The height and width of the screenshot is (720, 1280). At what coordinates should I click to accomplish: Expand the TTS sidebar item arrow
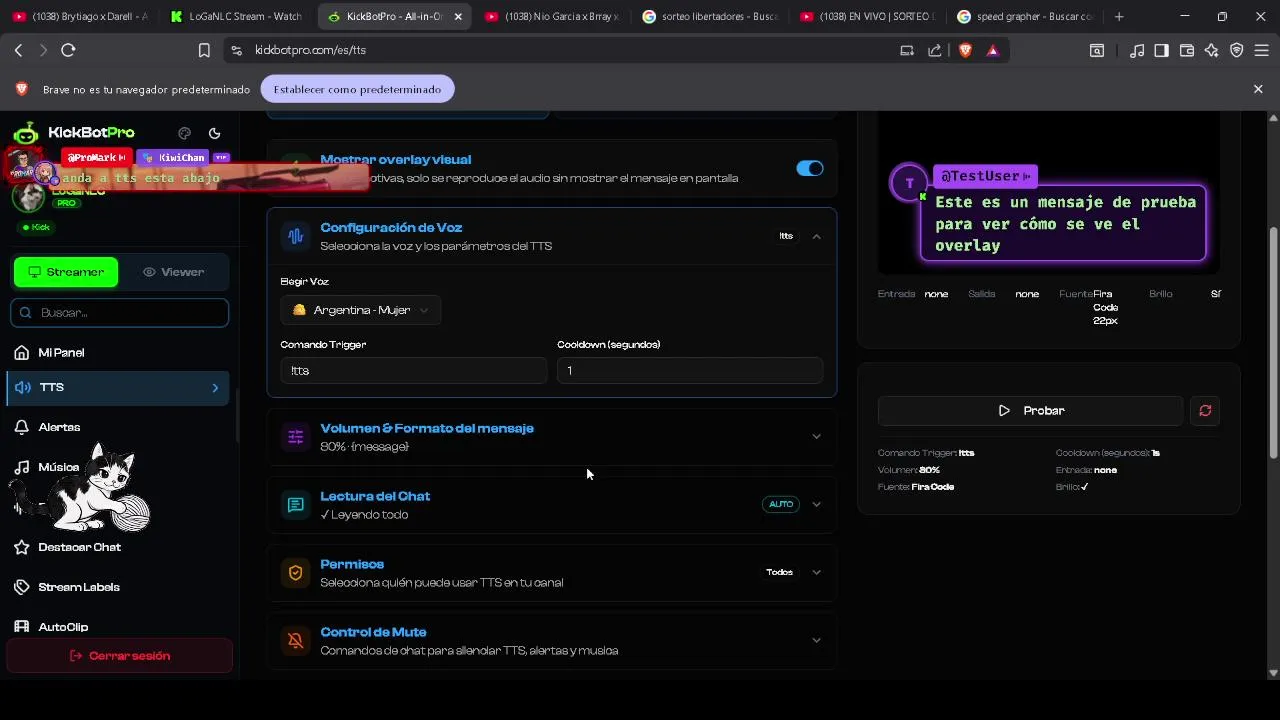(x=215, y=388)
